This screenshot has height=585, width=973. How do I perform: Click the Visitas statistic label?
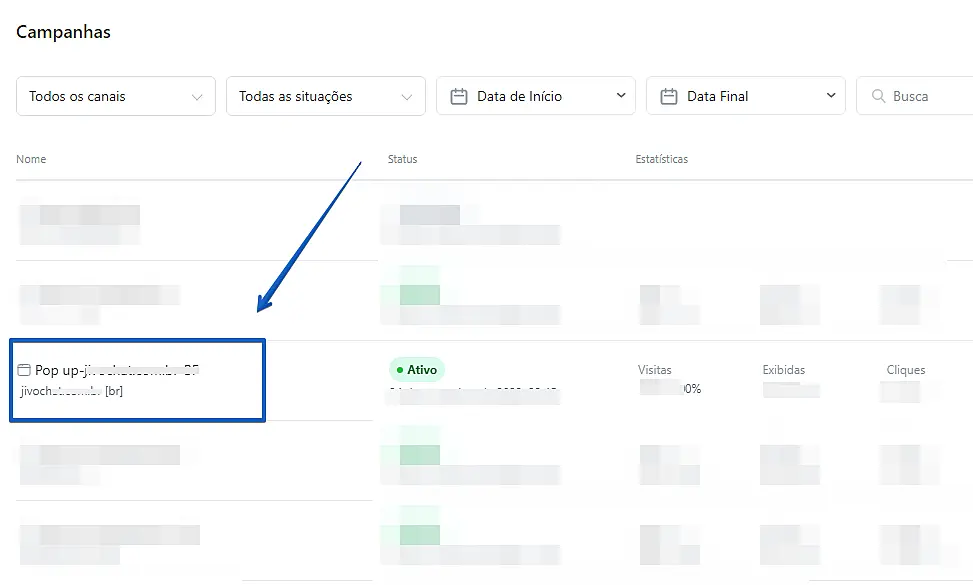[x=654, y=370]
